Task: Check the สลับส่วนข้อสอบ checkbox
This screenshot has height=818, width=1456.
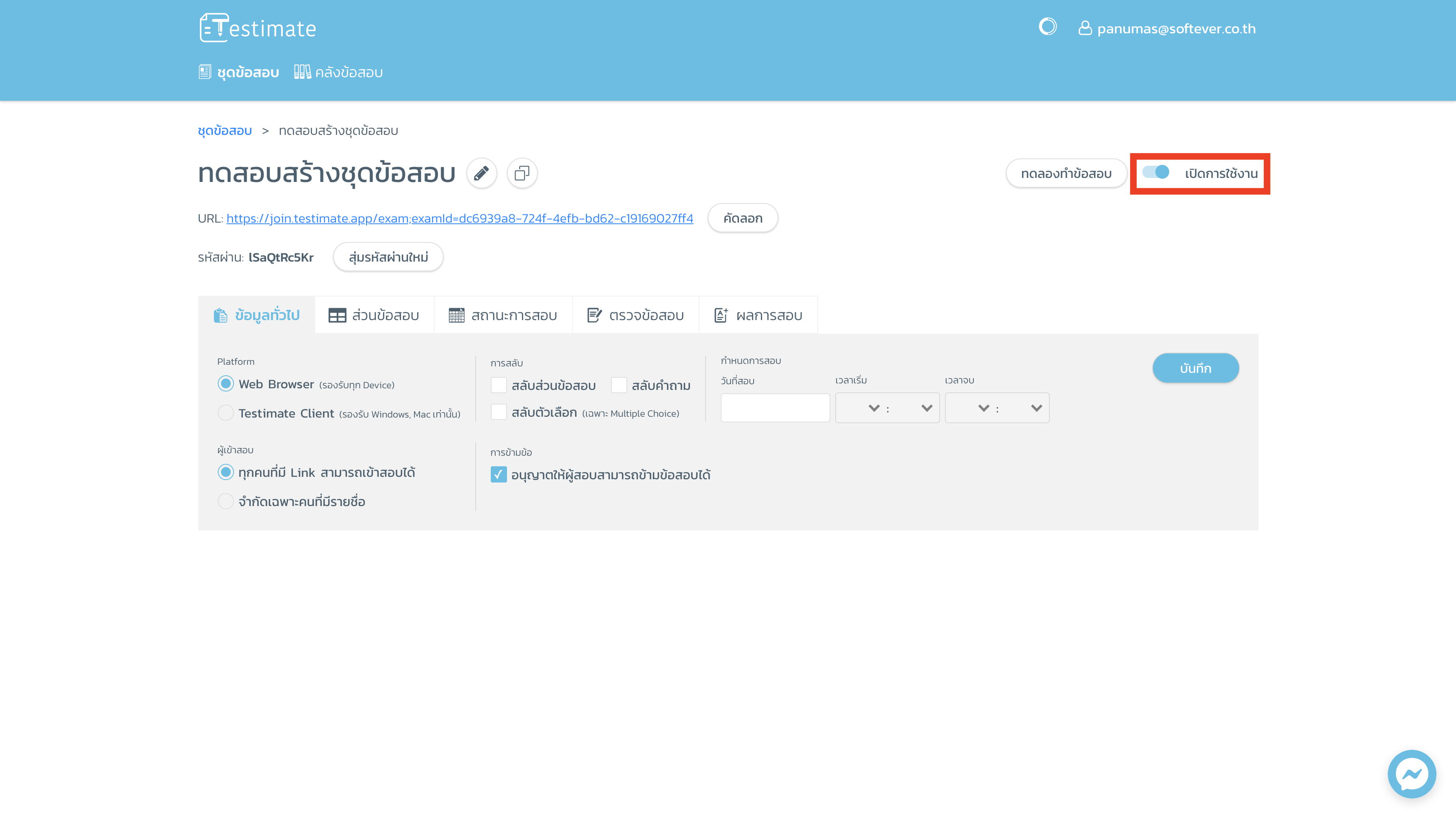Action: (x=498, y=385)
